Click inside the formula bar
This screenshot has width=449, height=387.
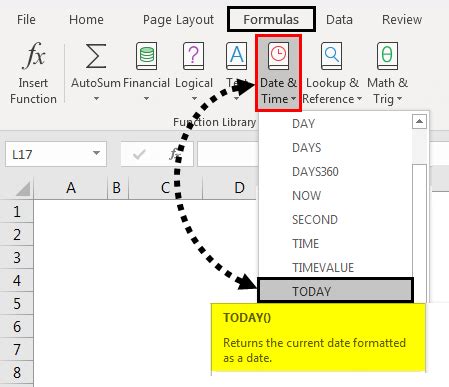coord(228,154)
